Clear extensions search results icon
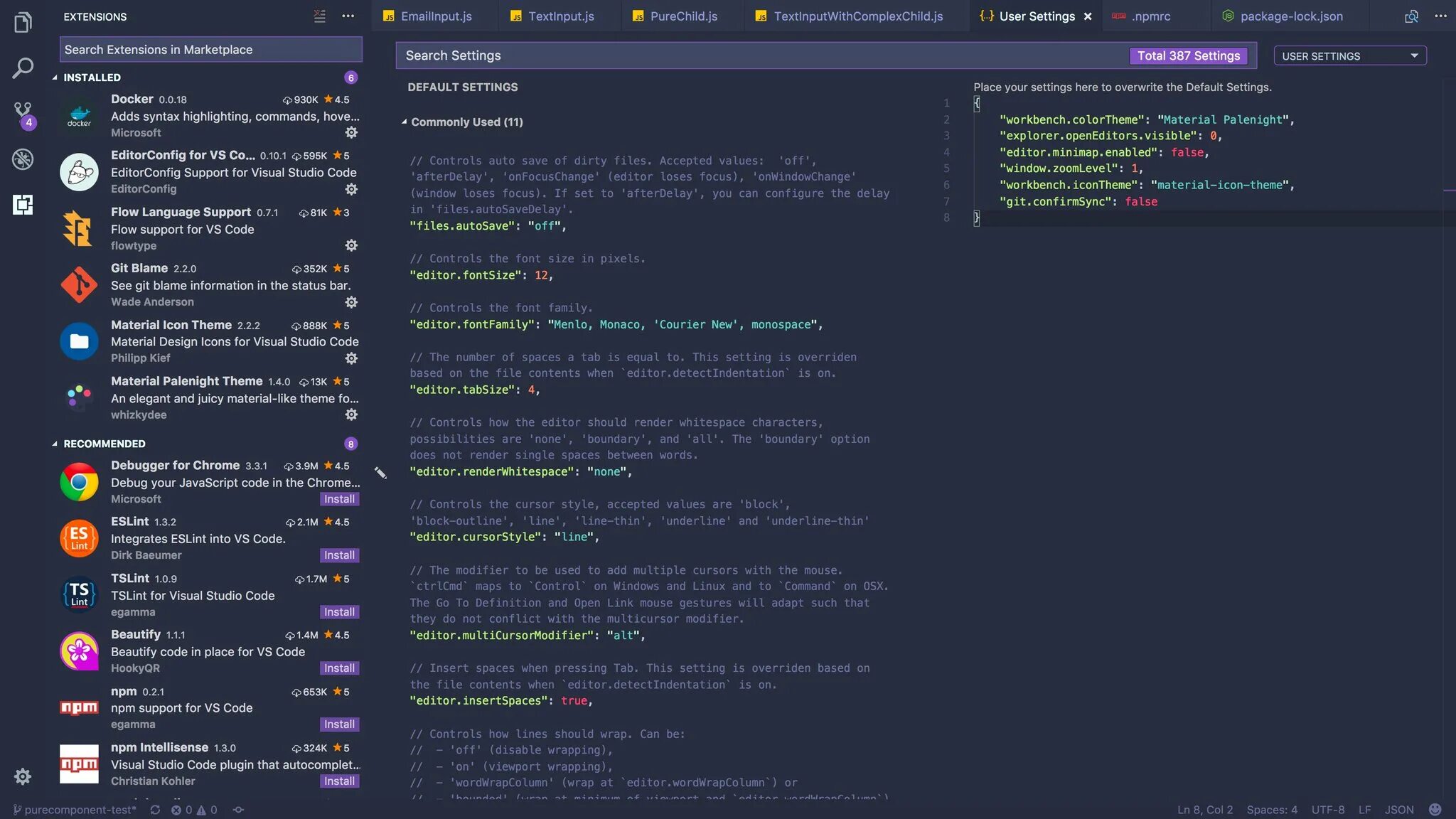The image size is (1456, 819). [320, 16]
